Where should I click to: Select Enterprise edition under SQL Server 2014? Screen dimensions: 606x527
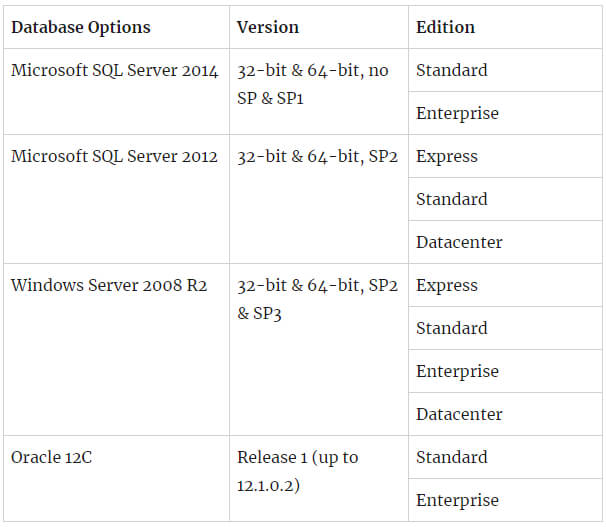click(505, 113)
